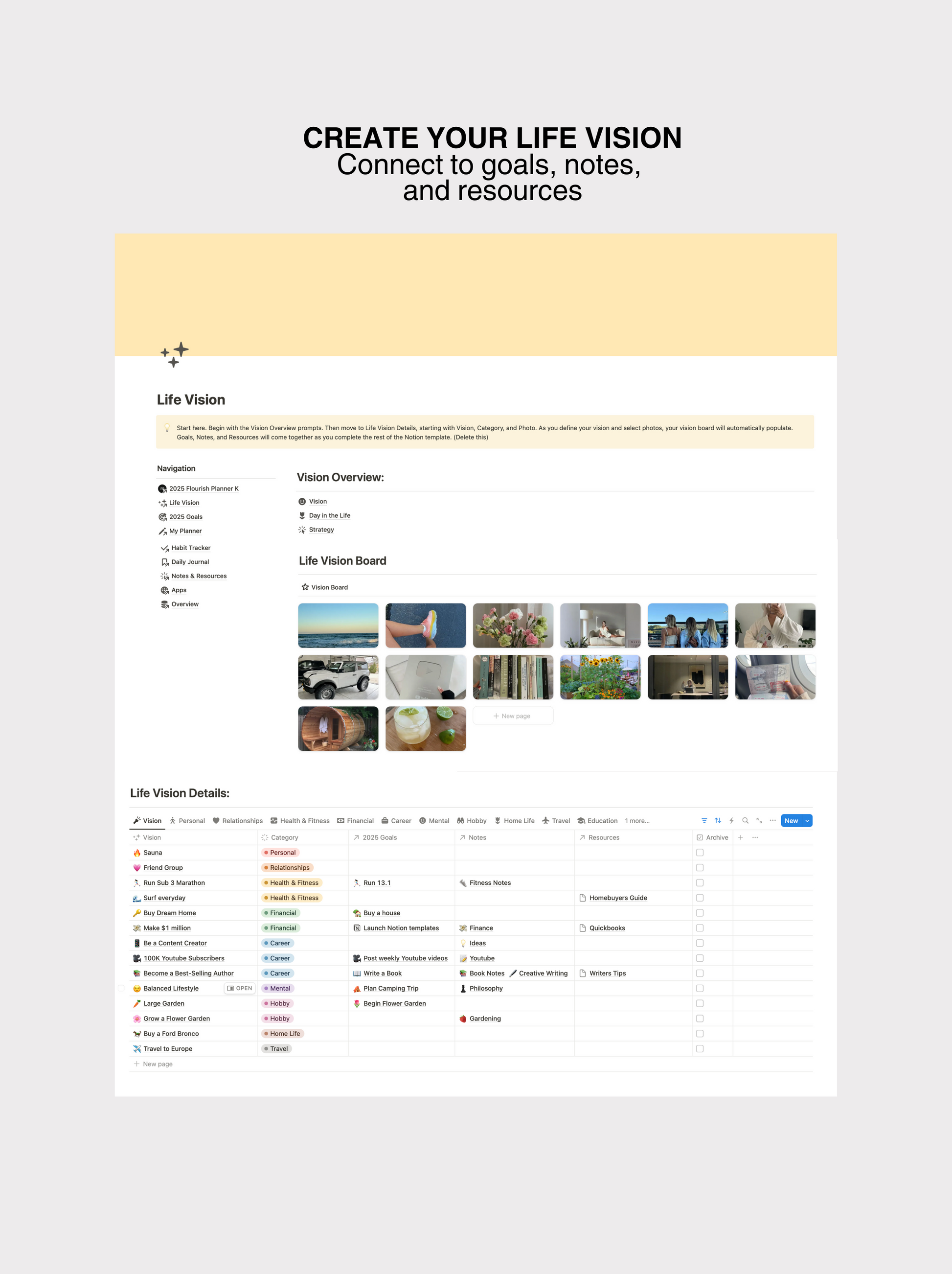Viewport: 952px width, 1274px height.
Task: Click OPEN button on Balanced Lifestyle row
Action: pyautogui.click(x=239, y=988)
